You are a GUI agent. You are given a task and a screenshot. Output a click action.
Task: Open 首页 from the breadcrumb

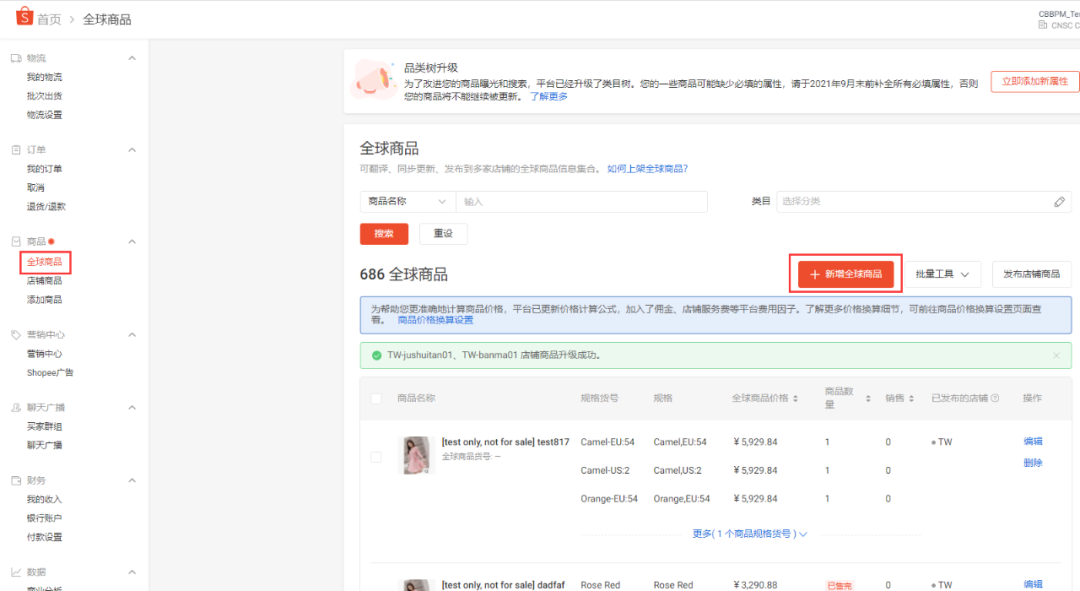point(49,17)
